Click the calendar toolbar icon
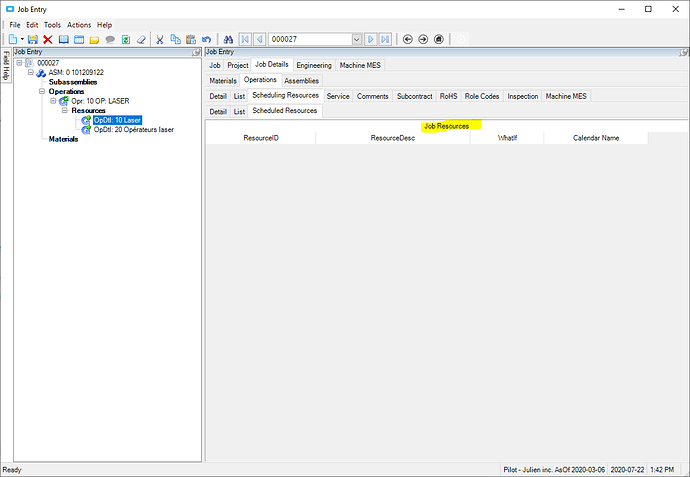This screenshot has height=477, width=690. click(79, 39)
